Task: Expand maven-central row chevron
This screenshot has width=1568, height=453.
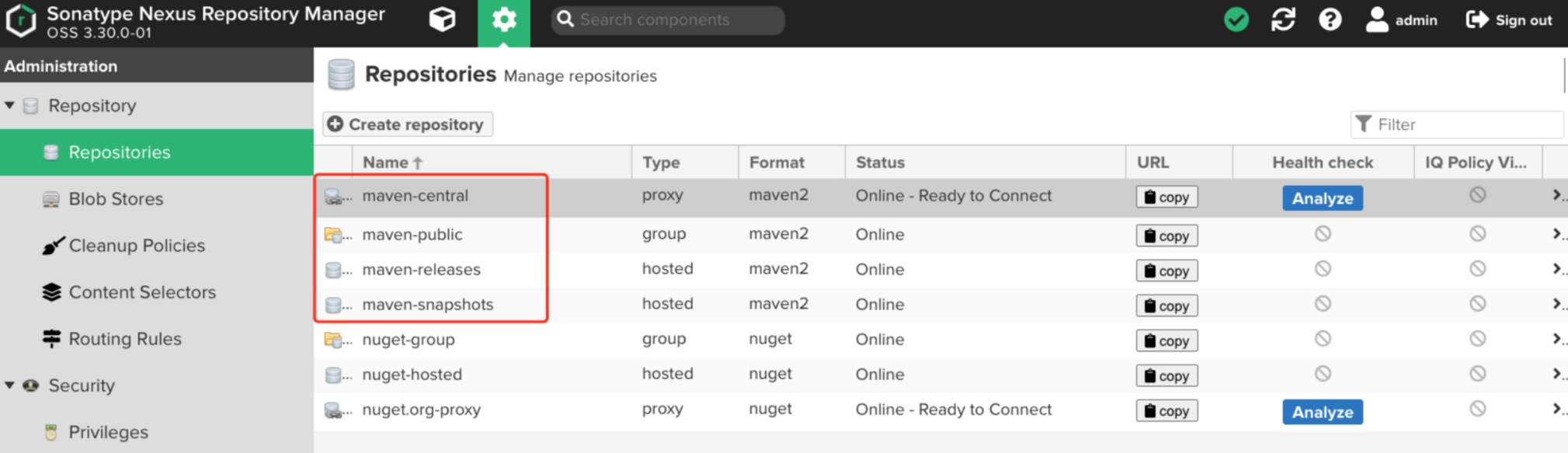Action: [x=1556, y=195]
